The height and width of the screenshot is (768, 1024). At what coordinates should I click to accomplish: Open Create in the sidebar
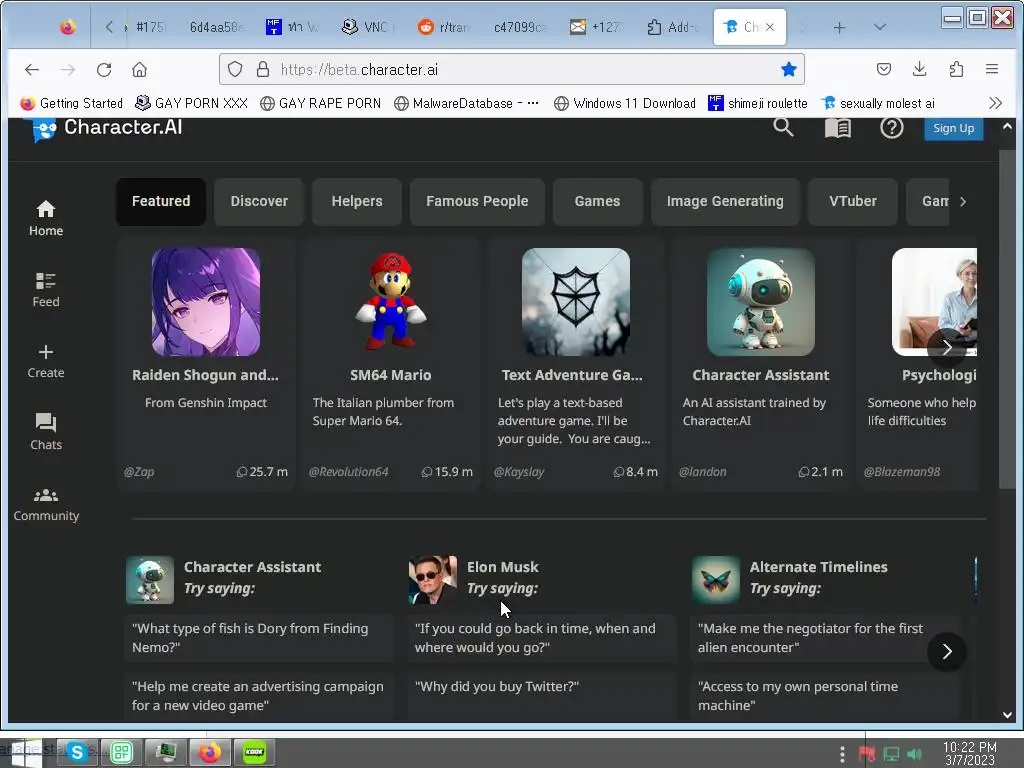pos(46,361)
